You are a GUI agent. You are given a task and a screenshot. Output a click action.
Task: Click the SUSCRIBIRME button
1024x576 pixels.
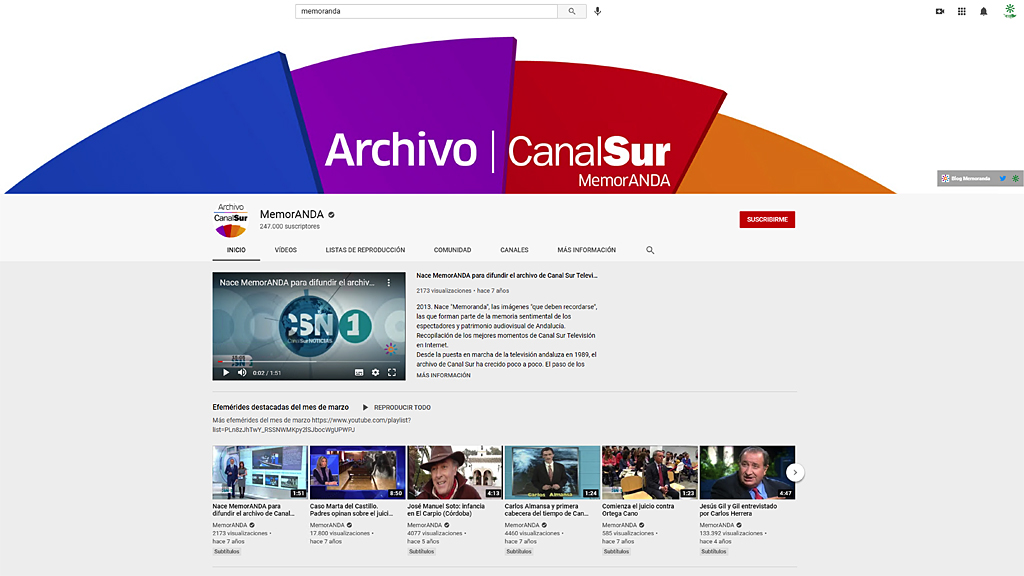tap(767, 219)
